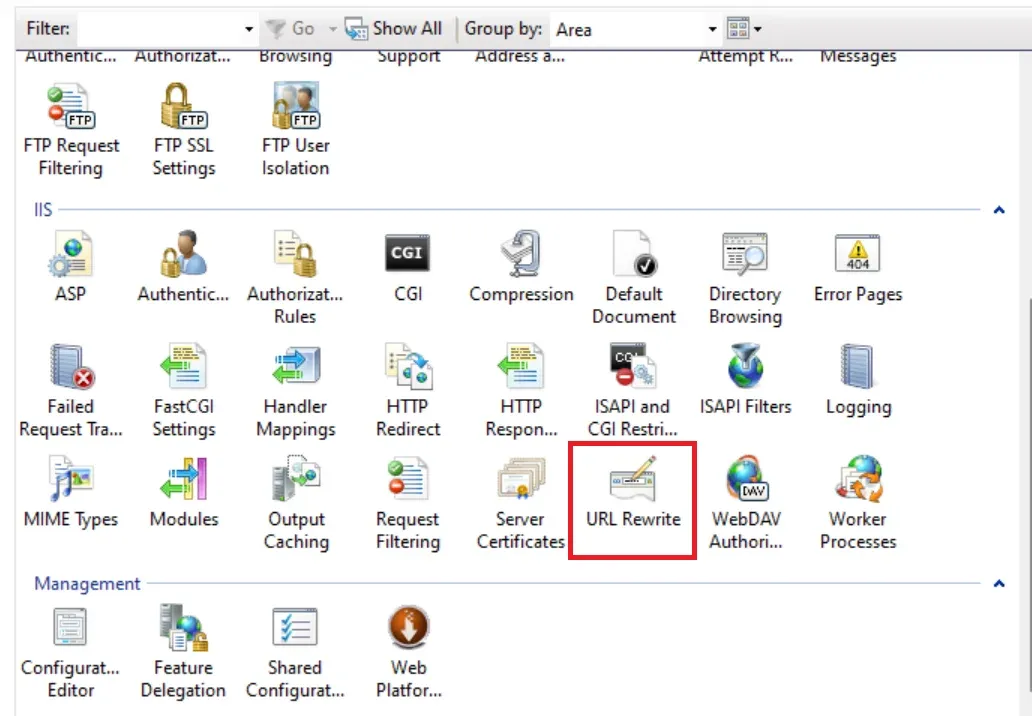Open the Modules feature

pyautogui.click(x=184, y=492)
